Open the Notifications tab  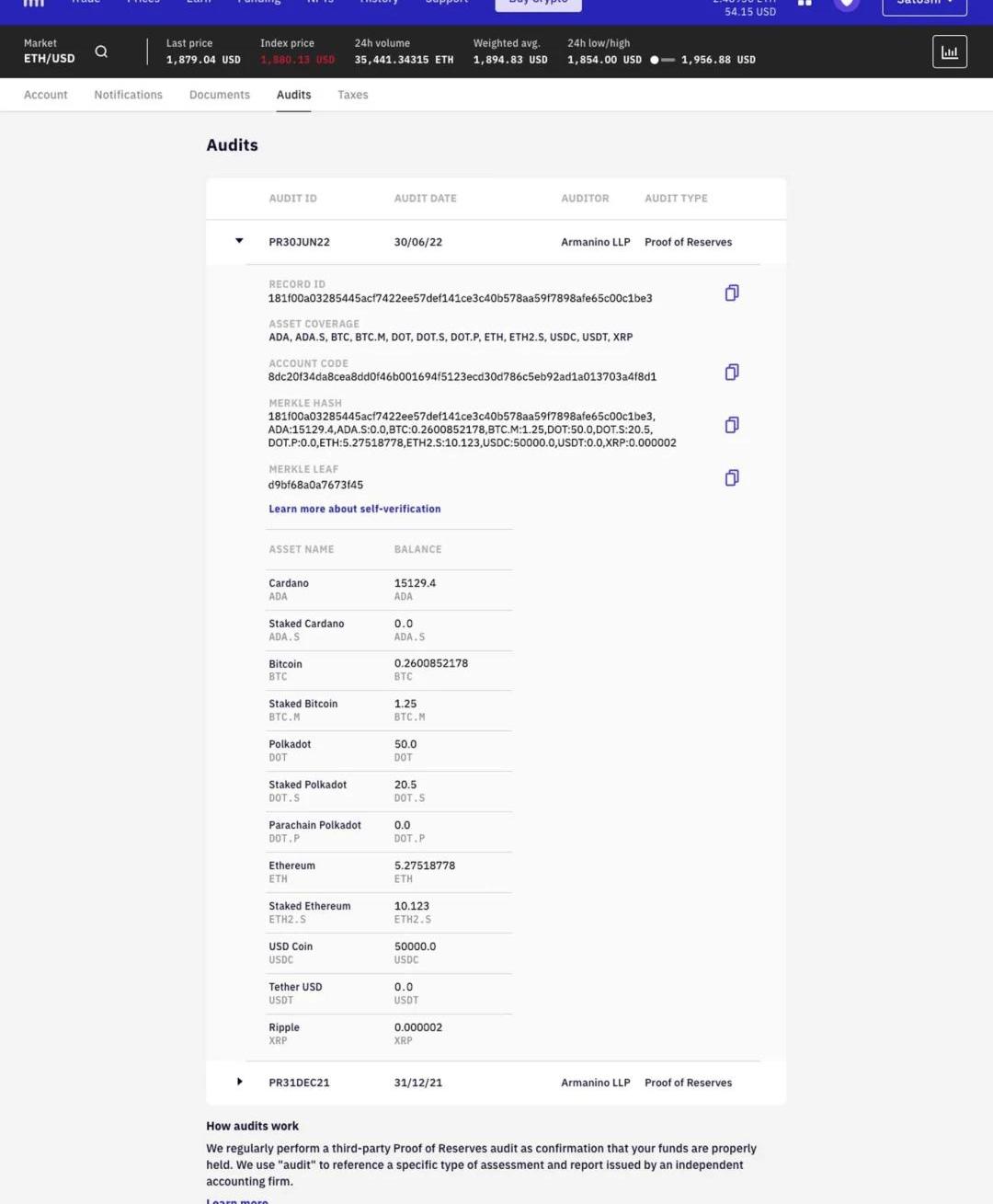click(128, 95)
